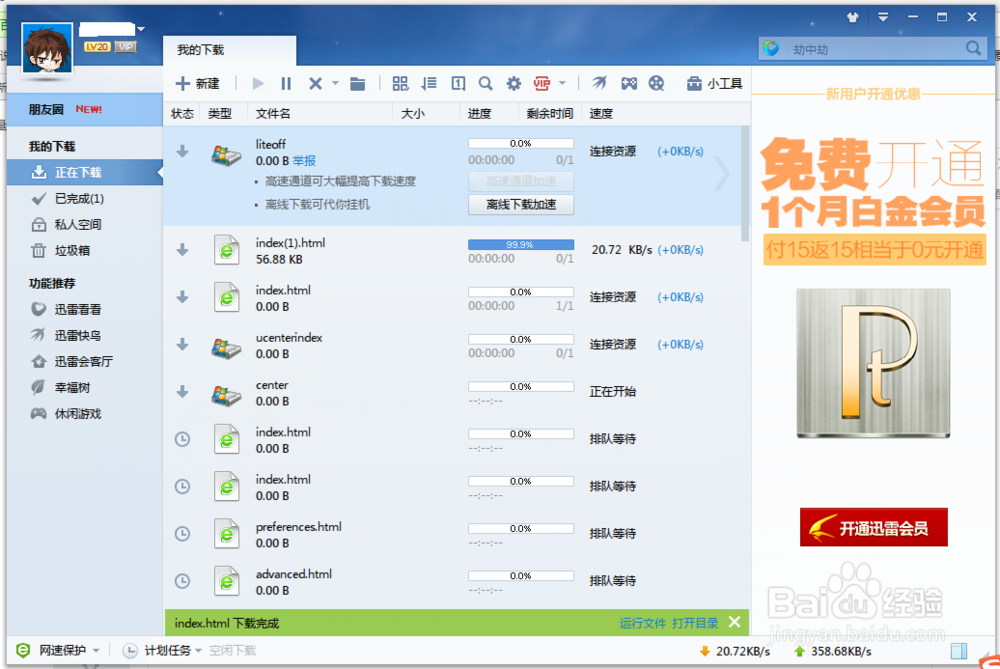Click the 空闲下载 status bar option

pyautogui.click(x=233, y=651)
